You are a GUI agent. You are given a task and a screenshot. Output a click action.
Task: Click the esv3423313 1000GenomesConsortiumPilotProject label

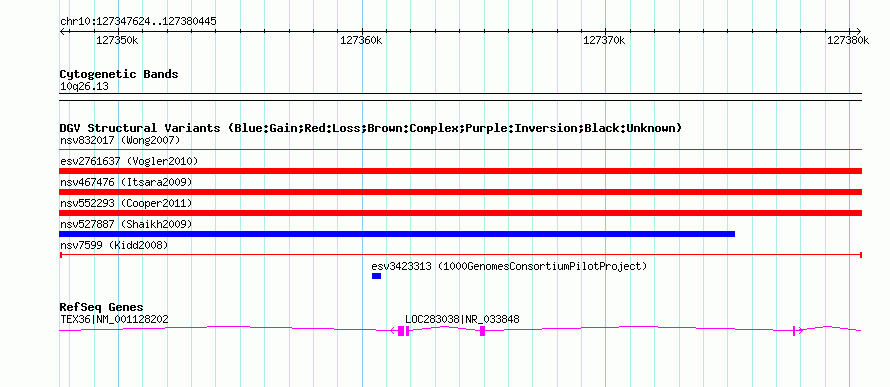509,266
